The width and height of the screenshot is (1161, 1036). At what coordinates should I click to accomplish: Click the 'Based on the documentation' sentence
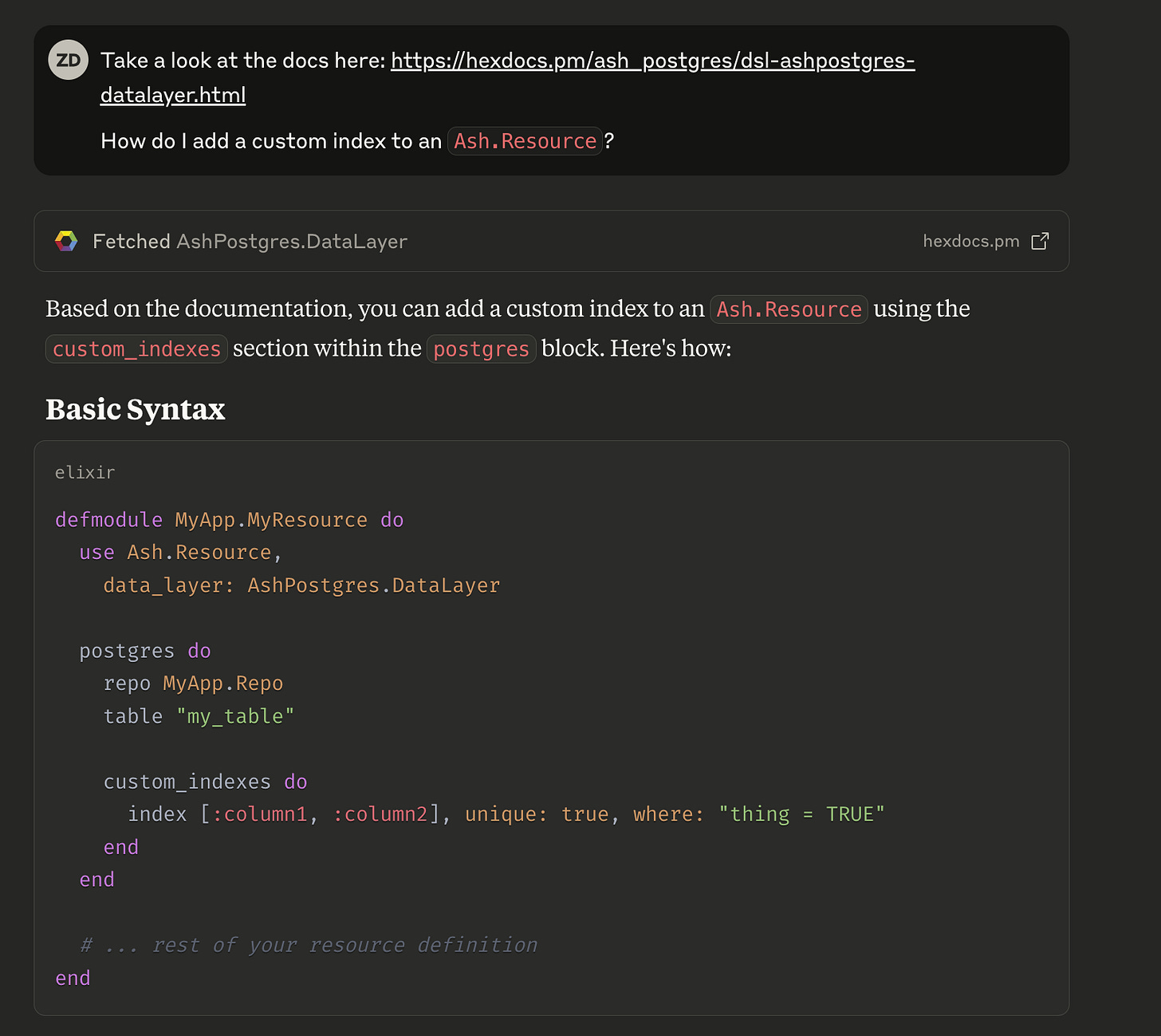click(508, 329)
